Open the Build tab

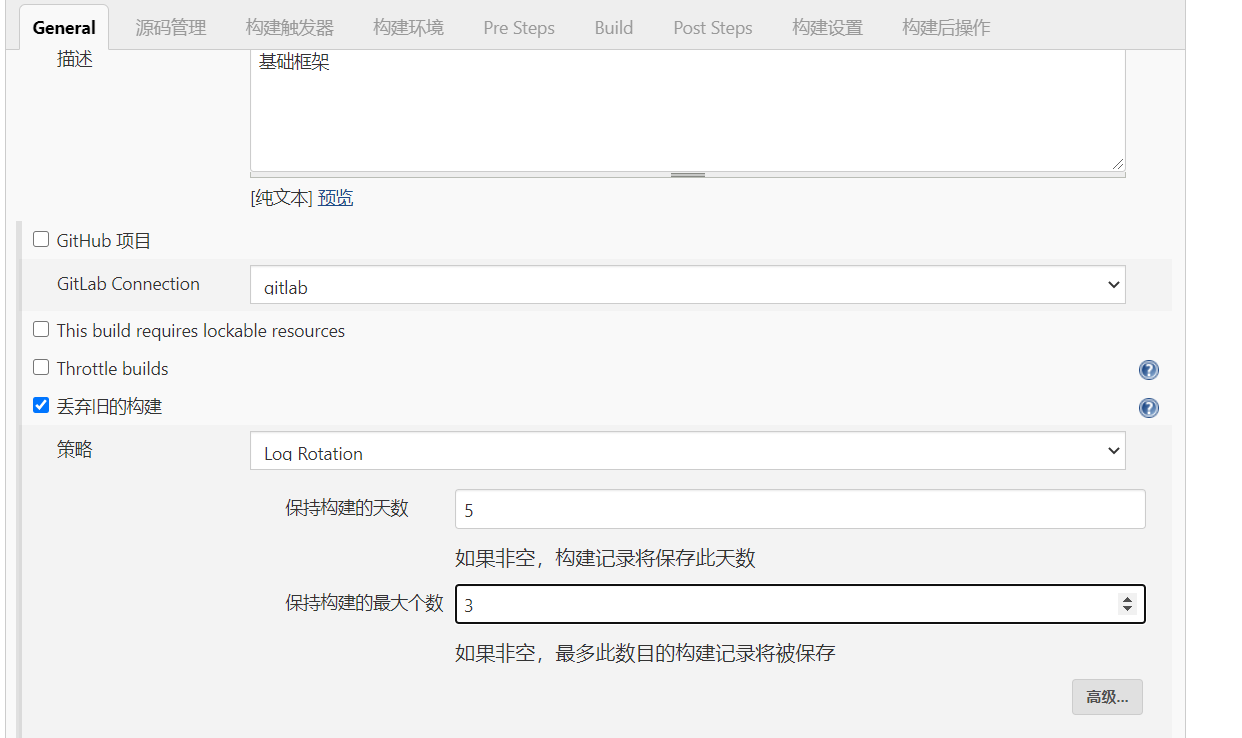pos(613,27)
